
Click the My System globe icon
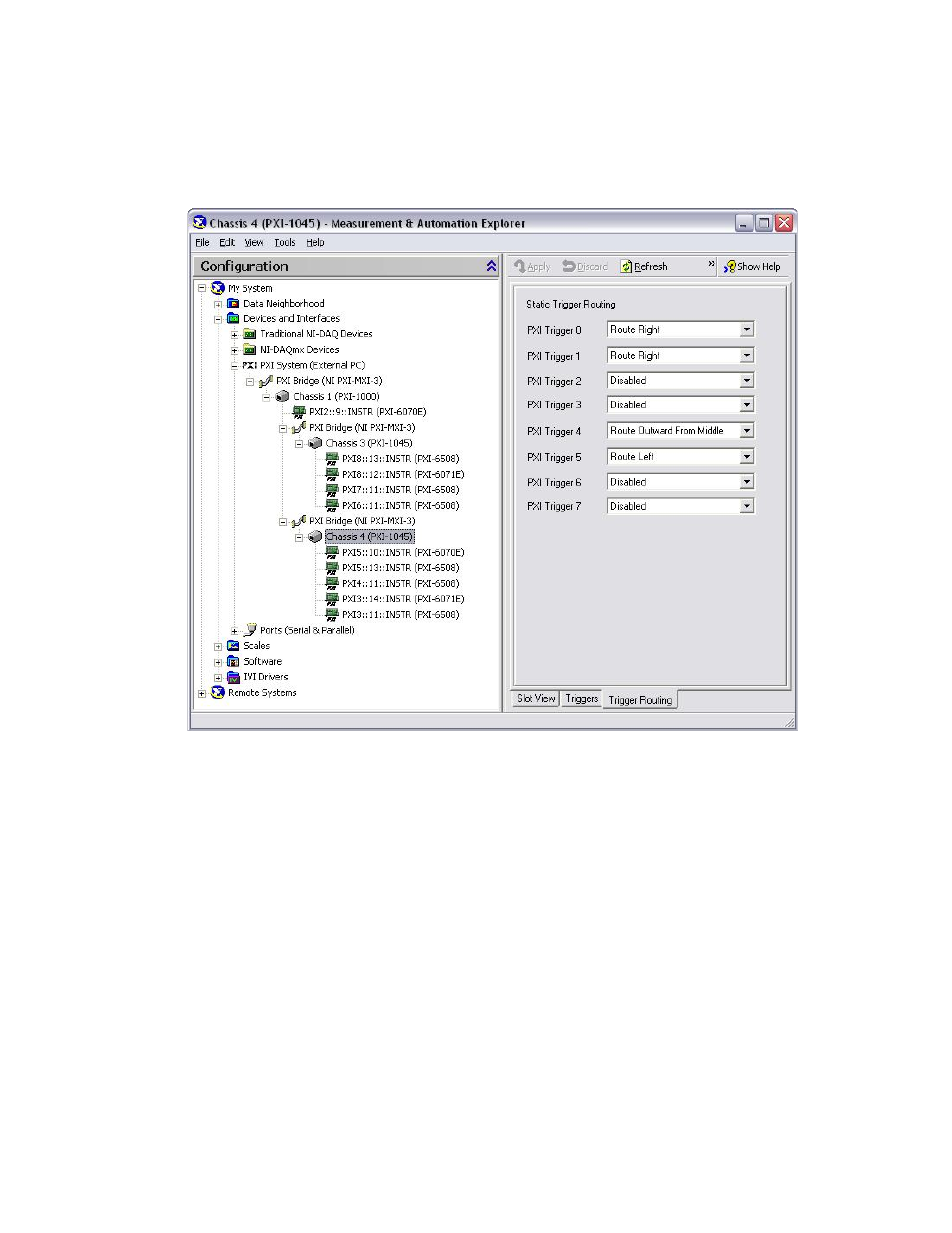(x=218, y=288)
